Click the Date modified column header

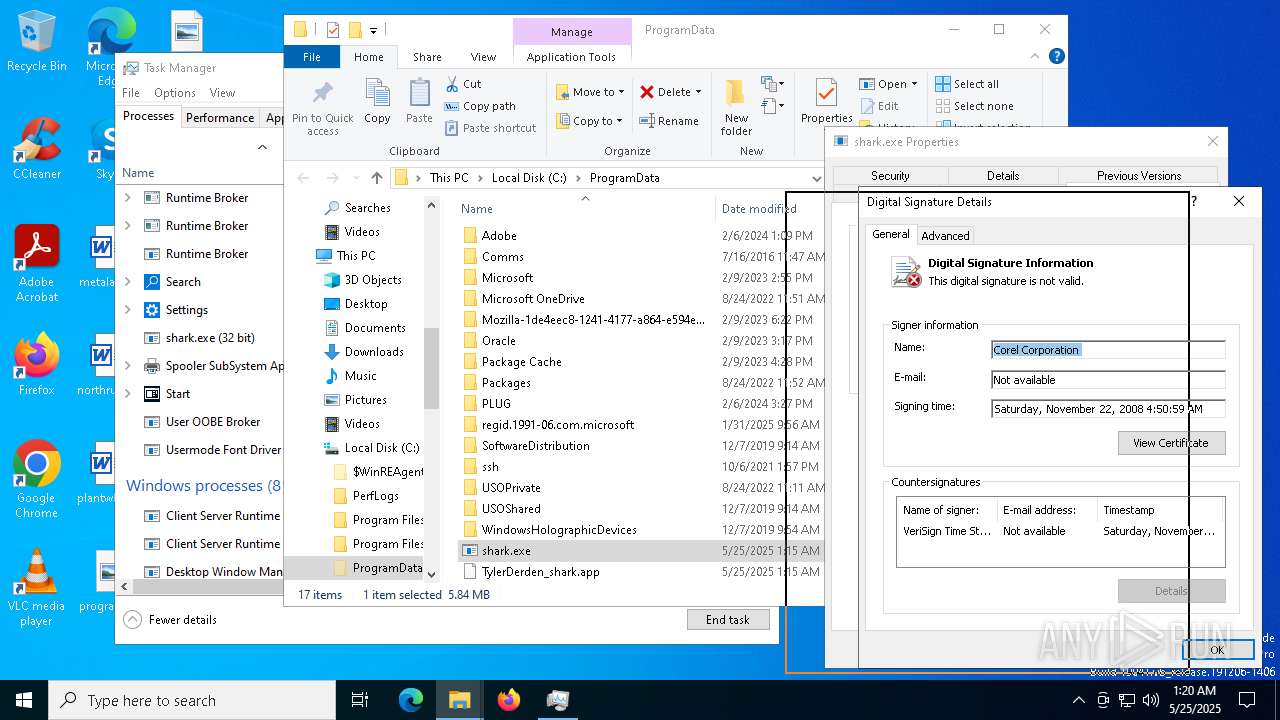point(759,209)
